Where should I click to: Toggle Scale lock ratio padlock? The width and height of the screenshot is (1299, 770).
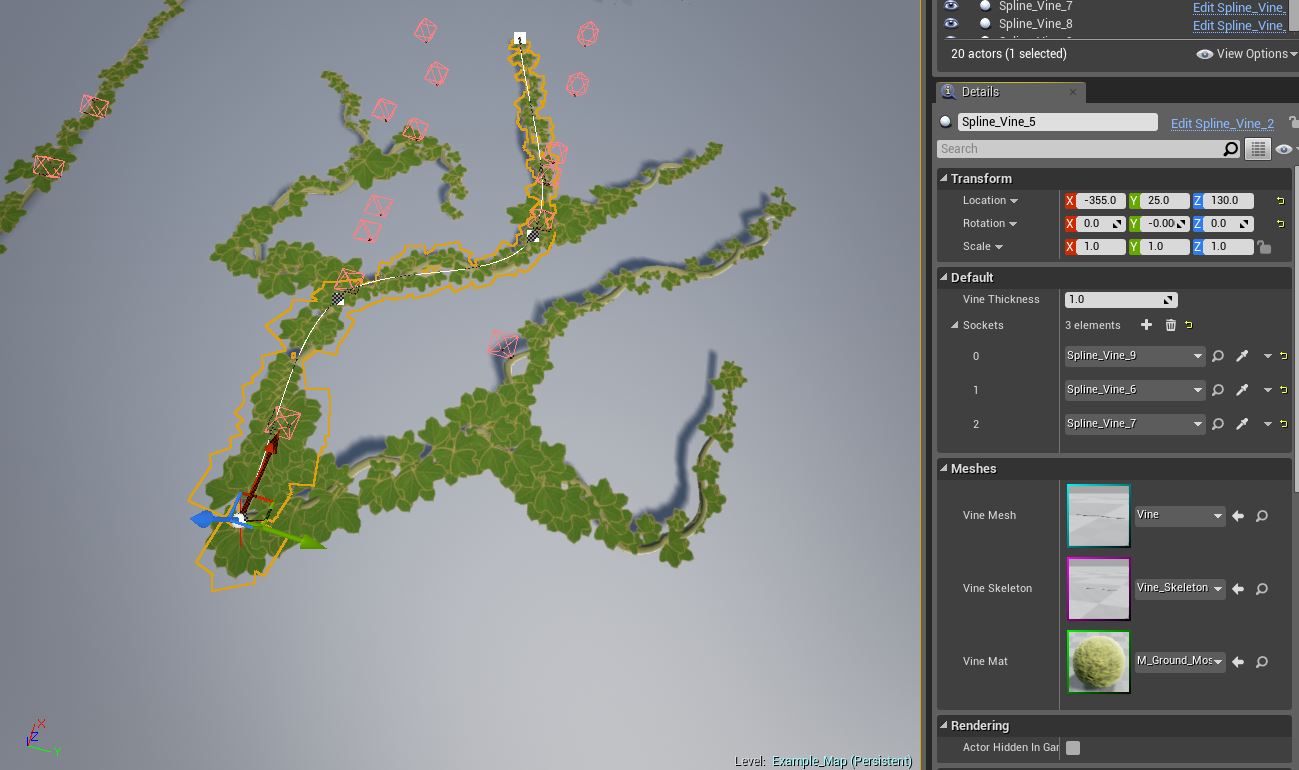point(1265,247)
